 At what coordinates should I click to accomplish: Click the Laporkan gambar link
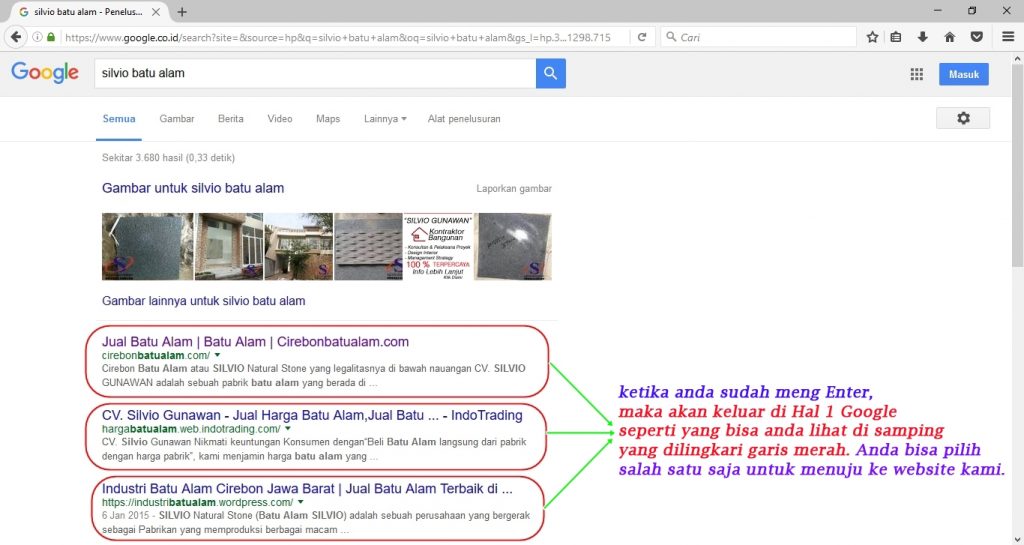pyautogui.click(x=514, y=188)
